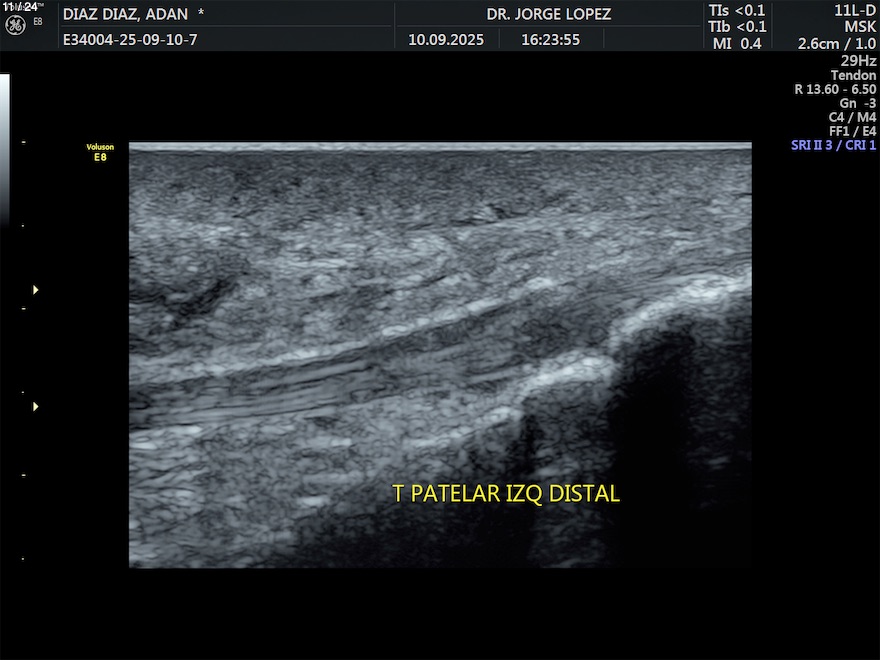The height and width of the screenshot is (660, 880).
Task: Click the MI 0.4 index value
Action: [737, 43]
